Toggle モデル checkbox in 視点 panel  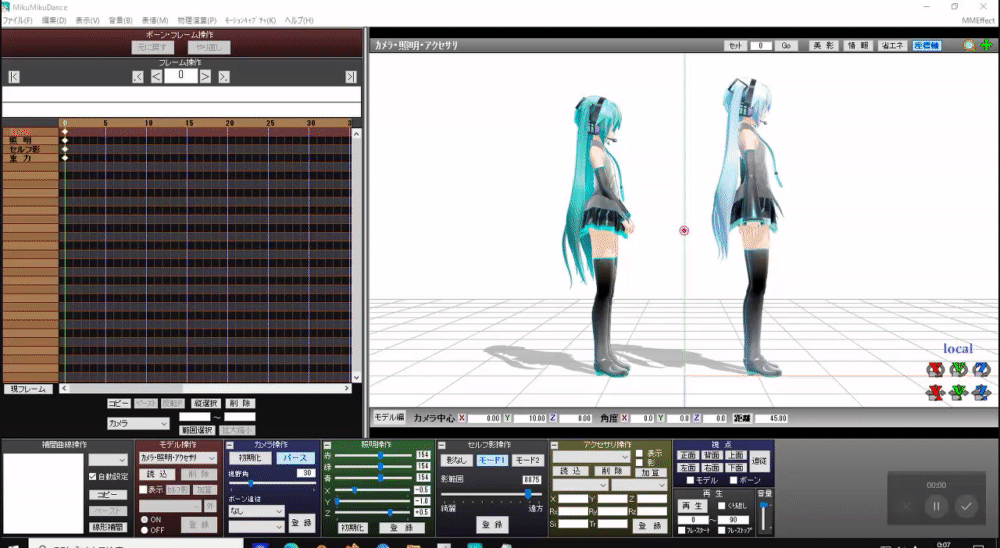click(x=689, y=480)
